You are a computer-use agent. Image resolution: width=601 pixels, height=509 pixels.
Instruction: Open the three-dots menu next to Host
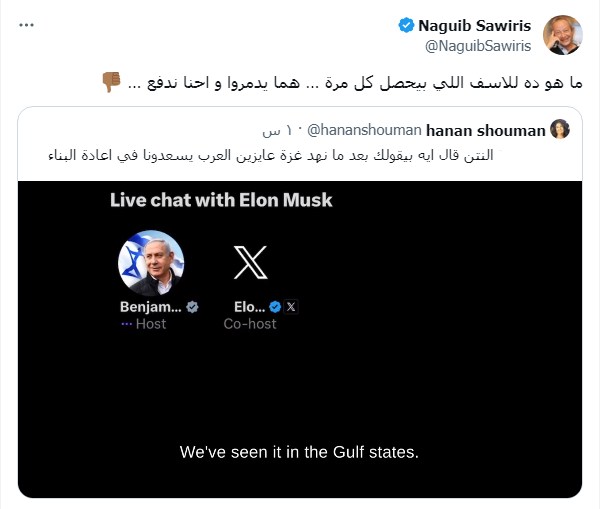point(126,324)
